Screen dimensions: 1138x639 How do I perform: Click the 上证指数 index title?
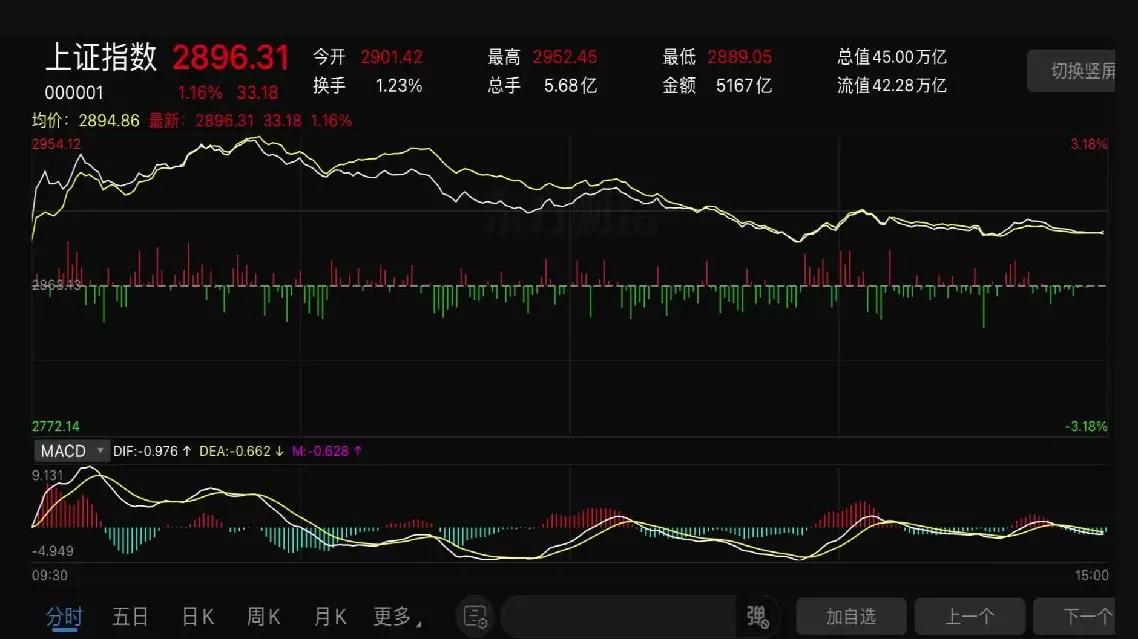[101, 57]
